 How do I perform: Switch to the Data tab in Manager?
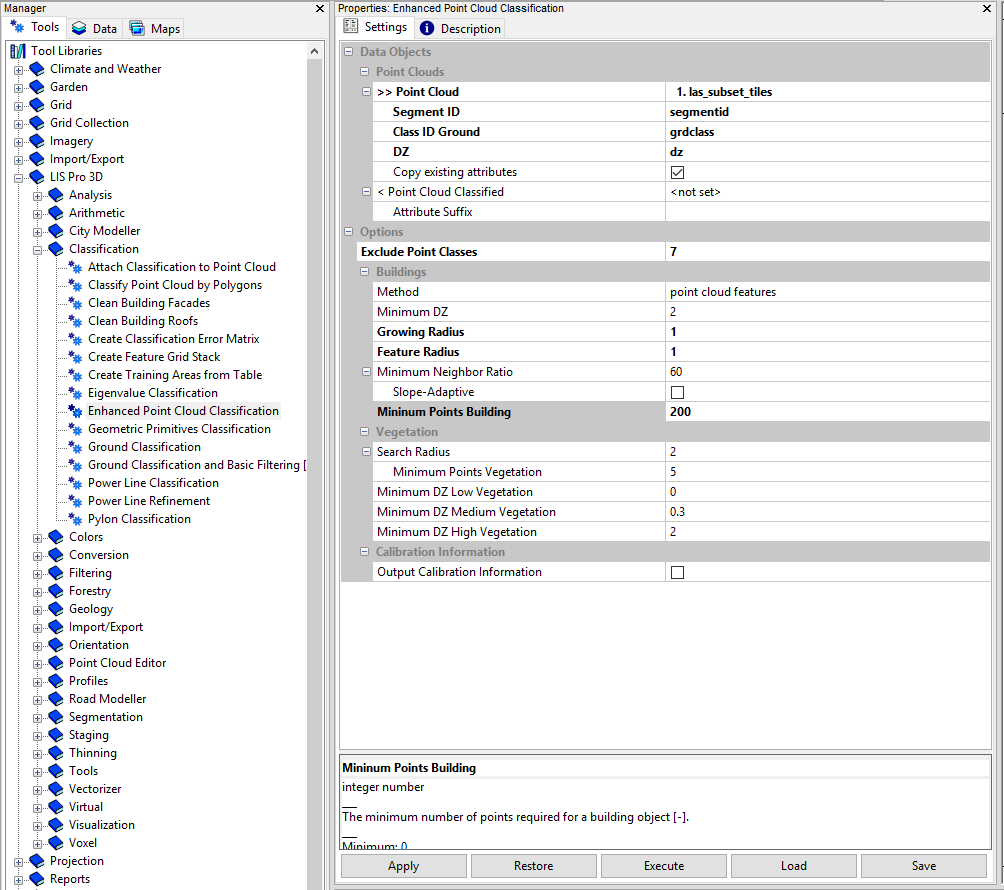tap(95, 29)
